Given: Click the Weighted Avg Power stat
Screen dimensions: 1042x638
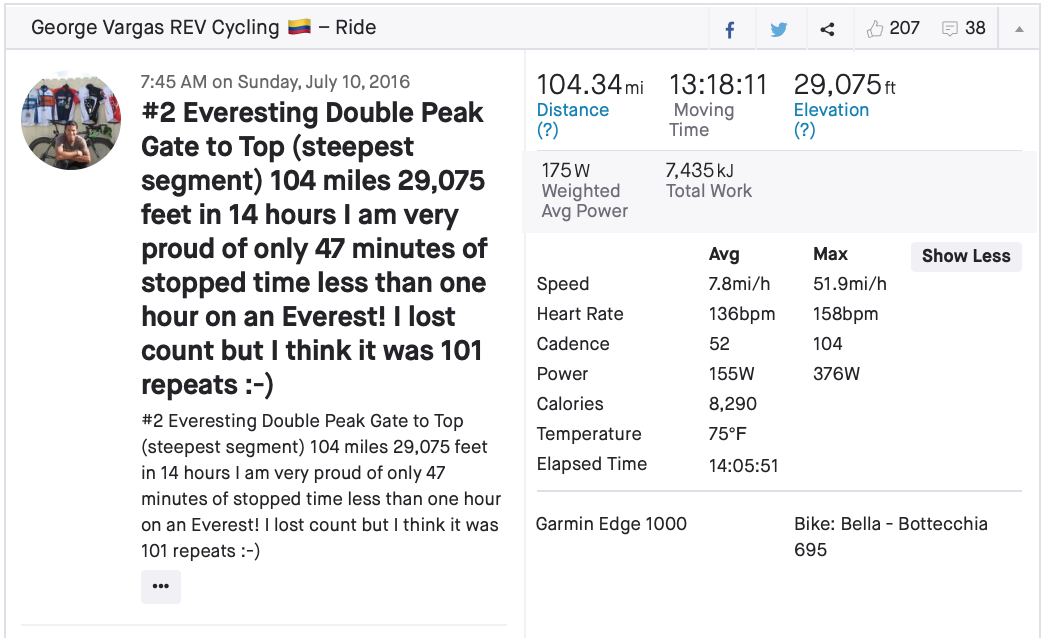Looking at the screenshot, I should point(584,191).
